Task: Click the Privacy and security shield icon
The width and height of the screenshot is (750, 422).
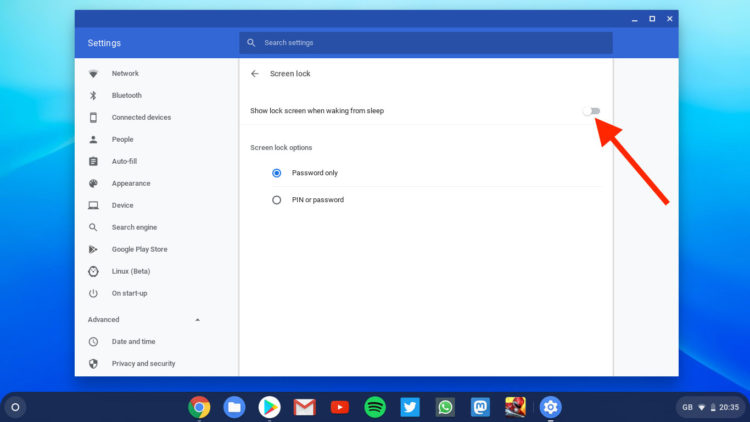Action: pos(93,364)
